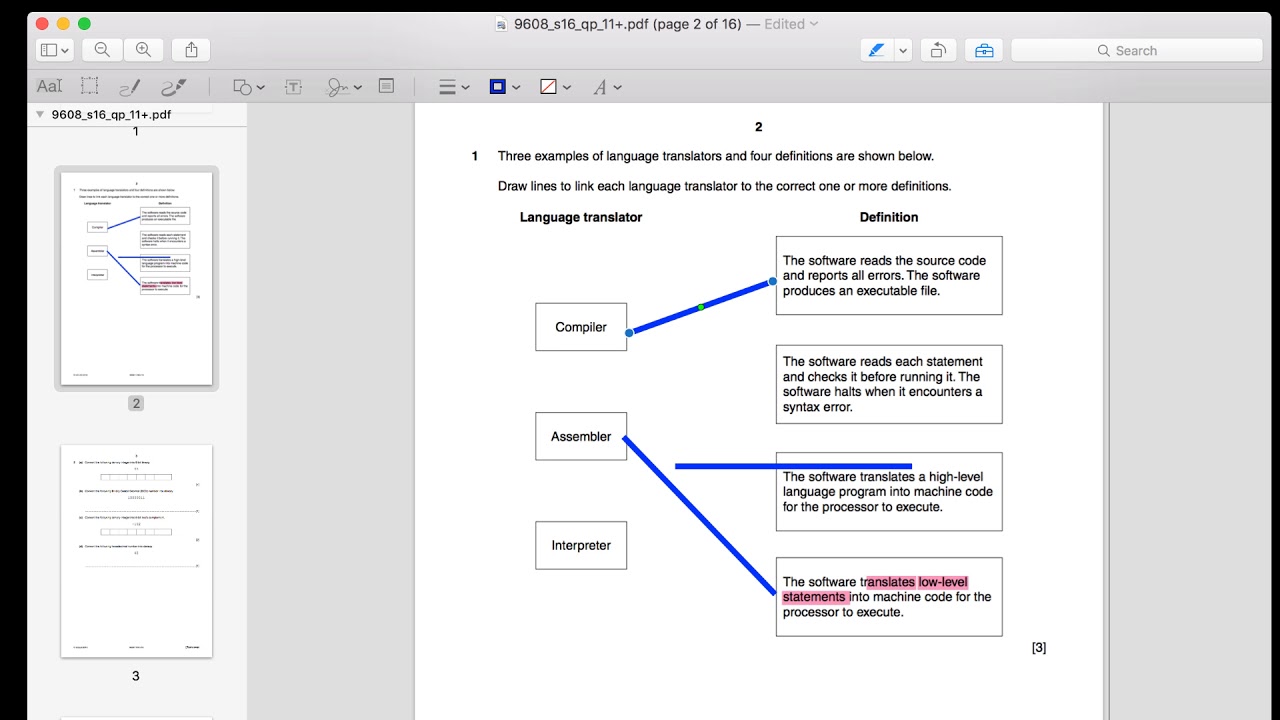Open the Shape Style line thickness menu
This screenshot has width=1280, height=720.
click(x=454, y=87)
